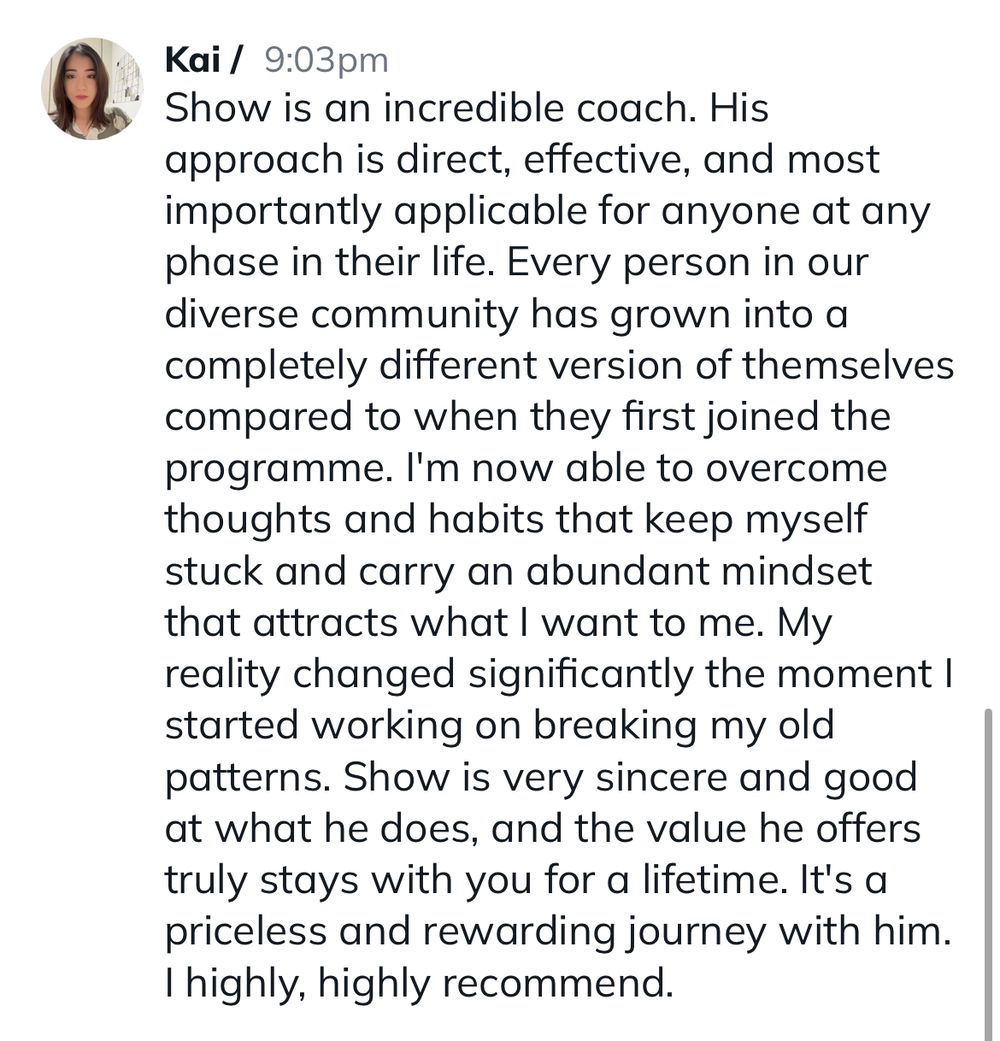This screenshot has height=1041, width=1000.
Task: Click the text "completely different version of themselves"
Action: click(558, 365)
